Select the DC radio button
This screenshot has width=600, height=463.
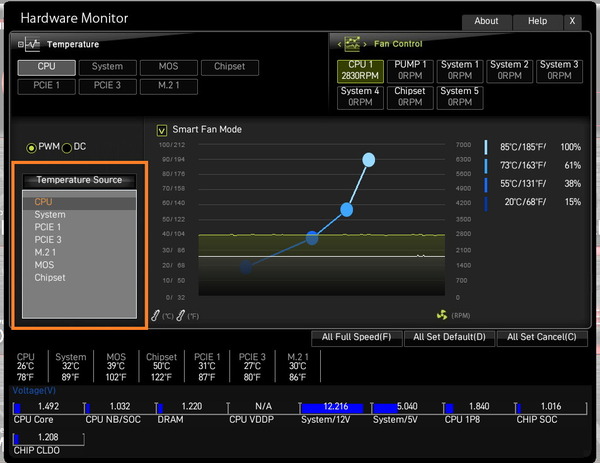pos(67,147)
